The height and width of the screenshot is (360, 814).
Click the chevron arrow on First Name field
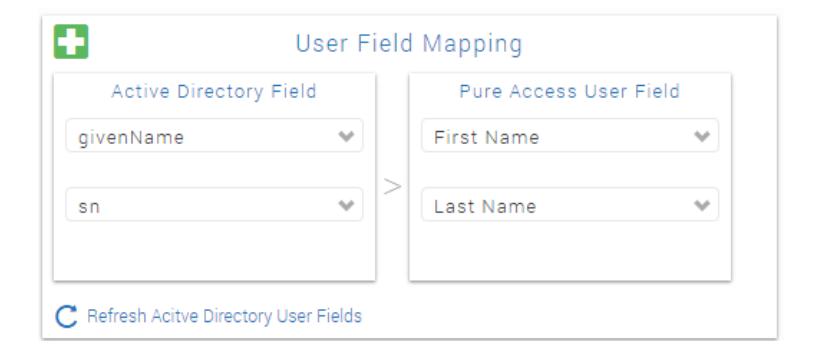(x=702, y=136)
